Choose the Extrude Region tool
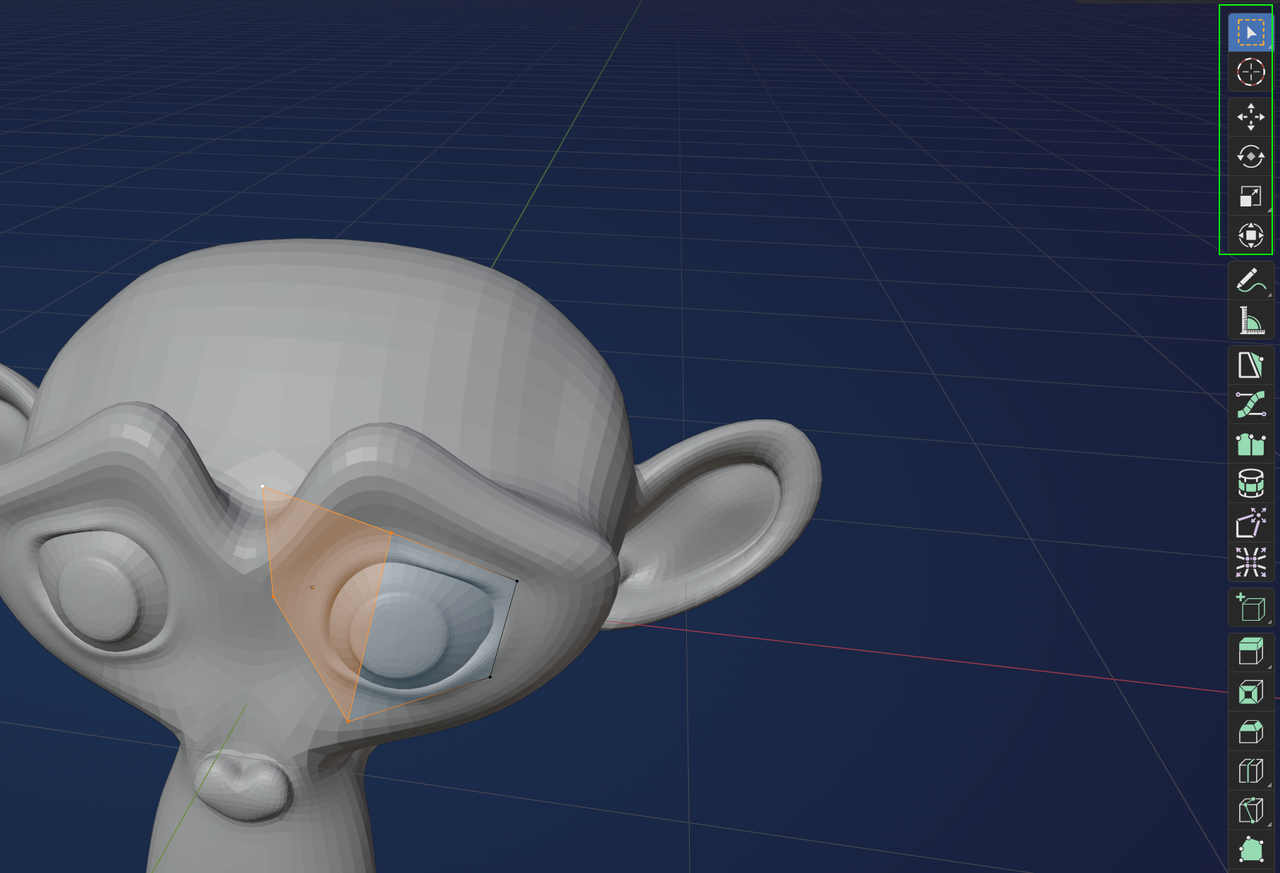This screenshot has height=873, width=1280. 1250,650
